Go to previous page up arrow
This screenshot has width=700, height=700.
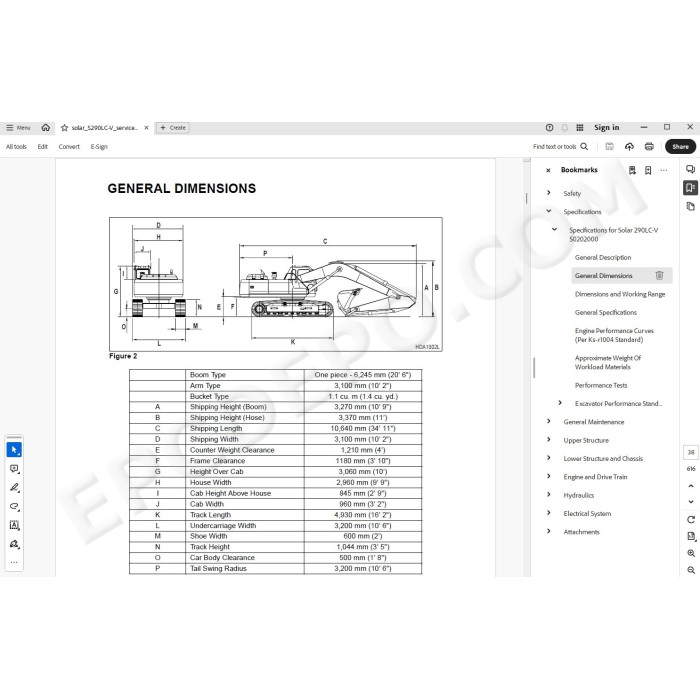pyautogui.click(x=691, y=486)
